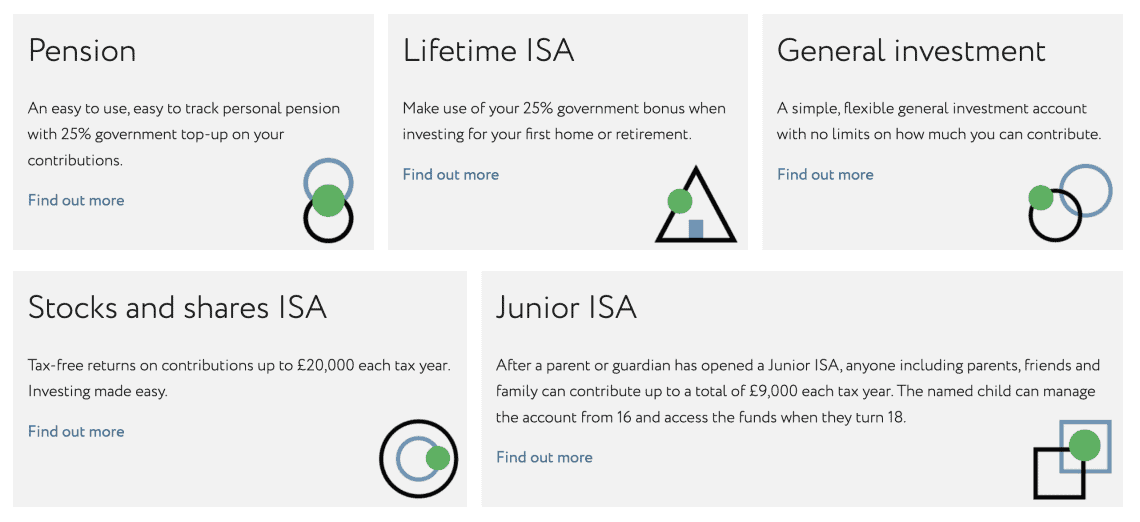Click the Pension overlapping circles icon
The height and width of the screenshot is (522, 1140).
click(328, 201)
